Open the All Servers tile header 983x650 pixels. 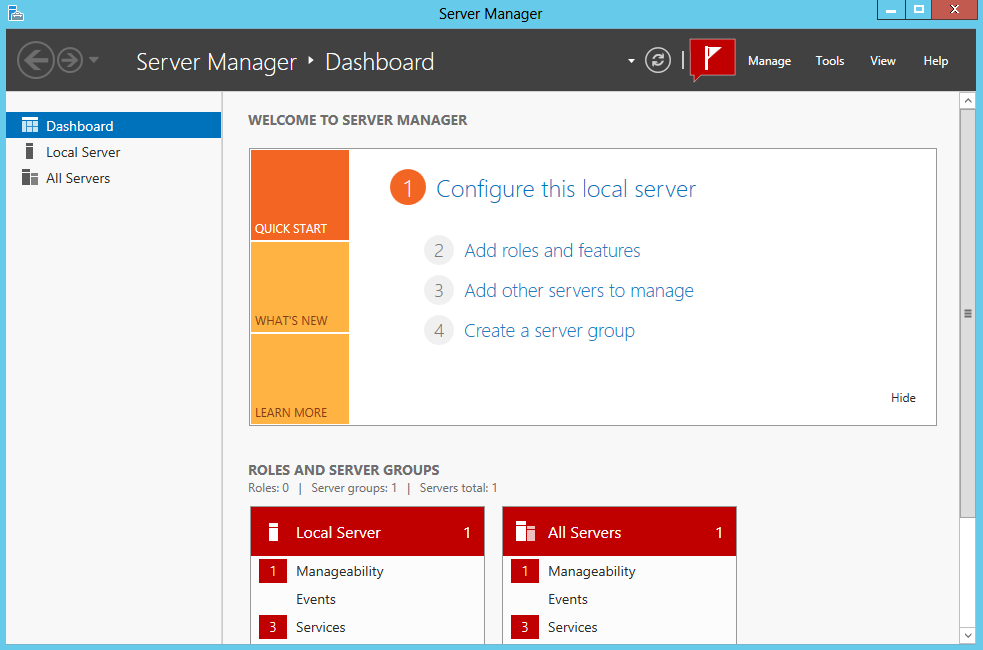tap(619, 532)
